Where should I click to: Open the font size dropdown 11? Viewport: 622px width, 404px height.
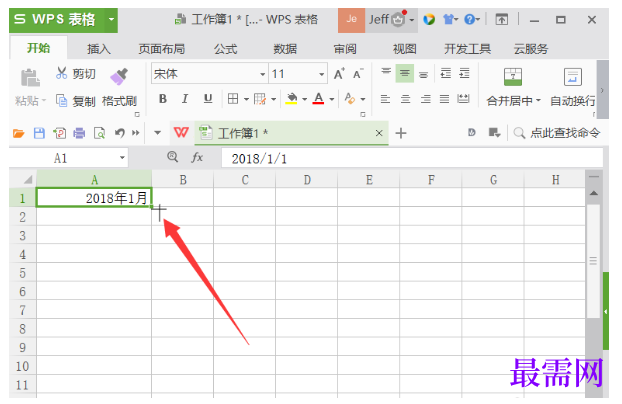pos(321,74)
